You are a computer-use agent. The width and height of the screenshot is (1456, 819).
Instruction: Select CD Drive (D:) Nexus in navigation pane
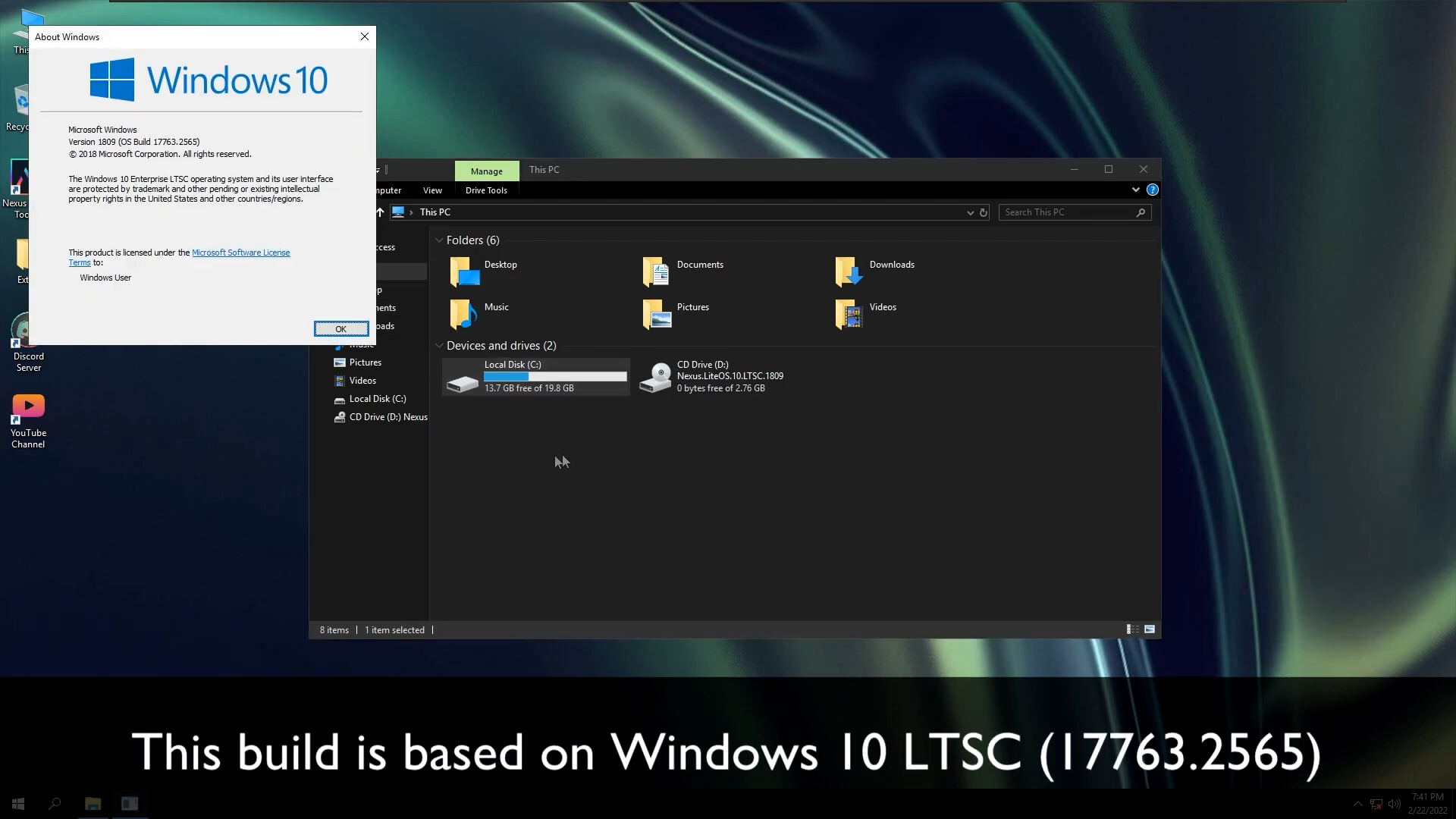coord(381,417)
